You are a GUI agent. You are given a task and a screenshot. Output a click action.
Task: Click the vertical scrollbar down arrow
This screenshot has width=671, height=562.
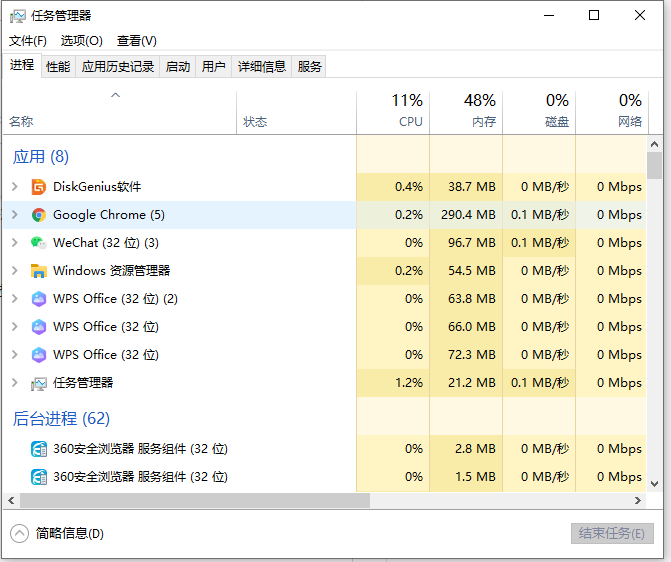pos(655,484)
